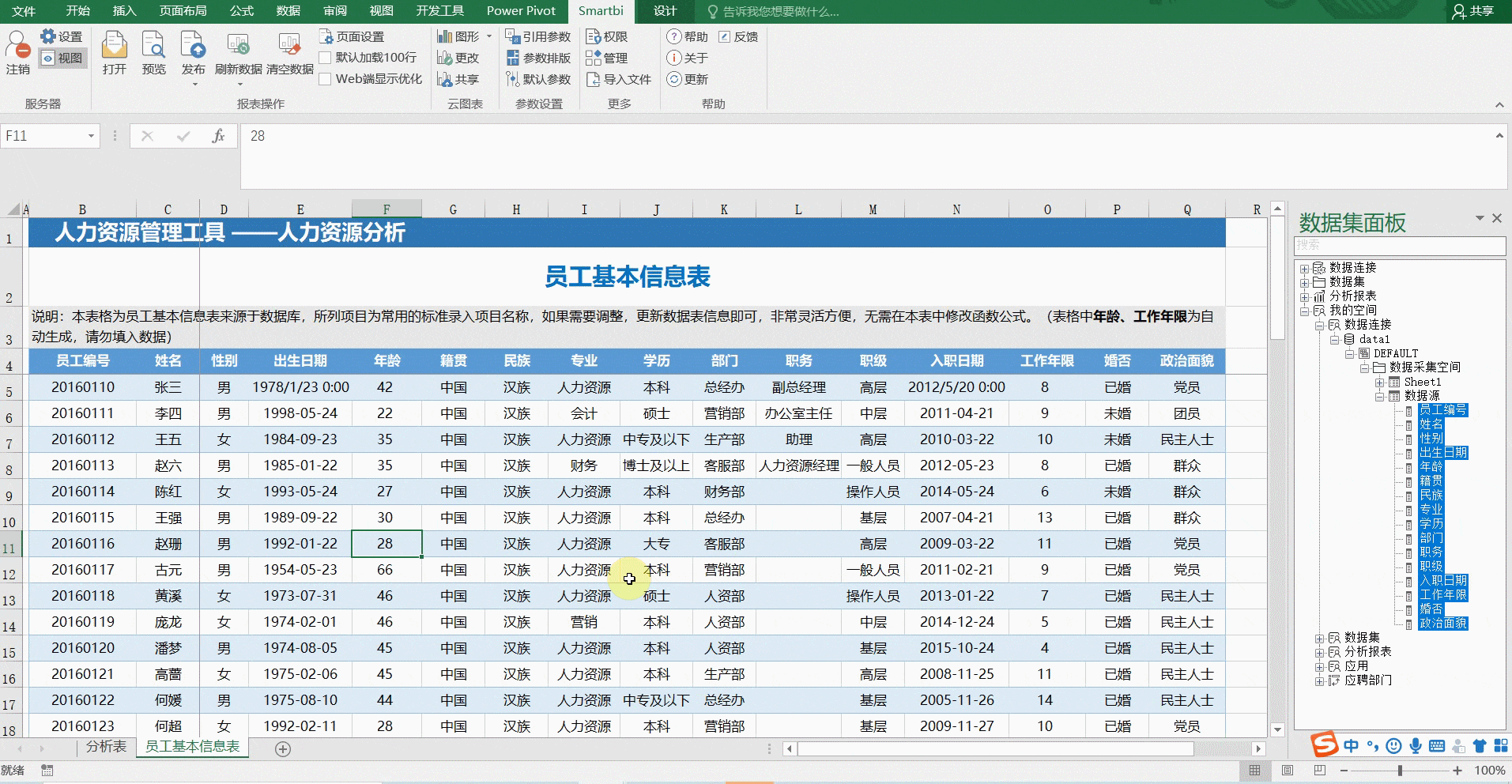Select the 政治面貌 field in tree
This screenshot has height=784, width=1512.
pos(1442,624)
